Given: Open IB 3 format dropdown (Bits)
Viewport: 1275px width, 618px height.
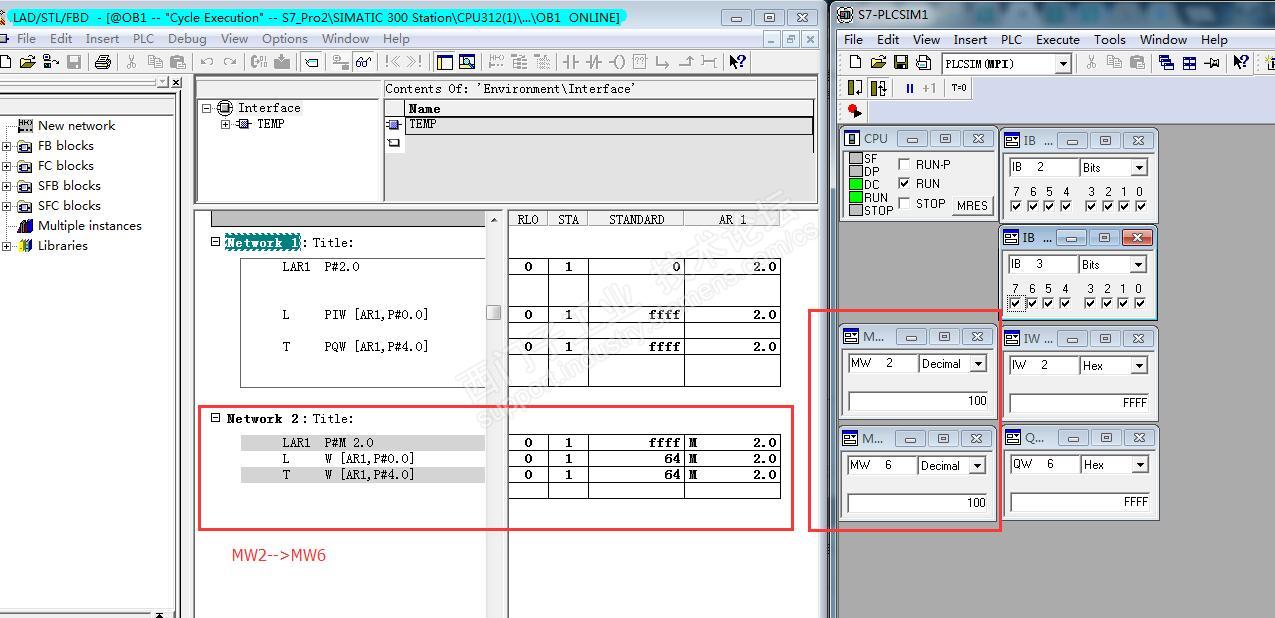Looking at the screenshot, I should 1138,265.
